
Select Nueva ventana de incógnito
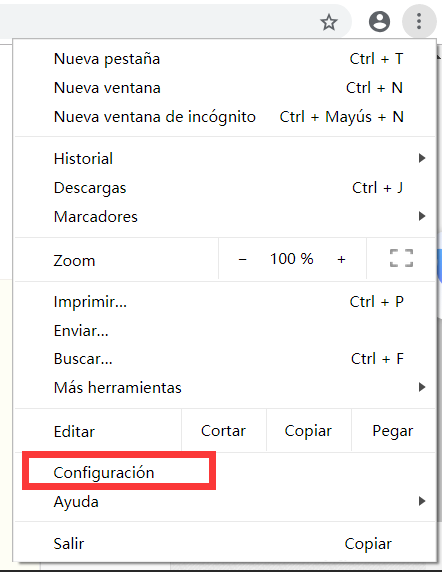[x=225, y=117]
